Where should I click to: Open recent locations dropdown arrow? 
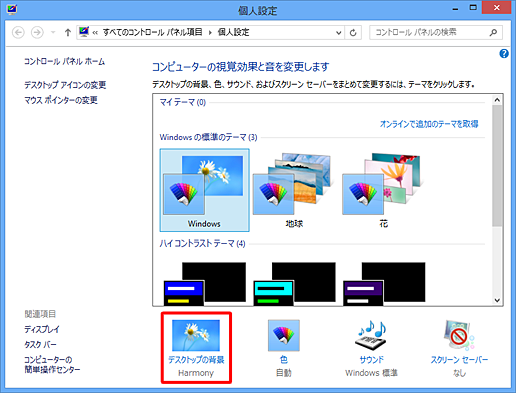click(x=53, y=32)
